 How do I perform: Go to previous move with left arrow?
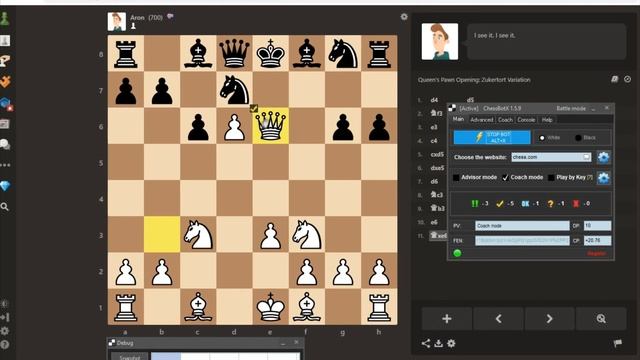pyautogui.click(x=498, y=318)
